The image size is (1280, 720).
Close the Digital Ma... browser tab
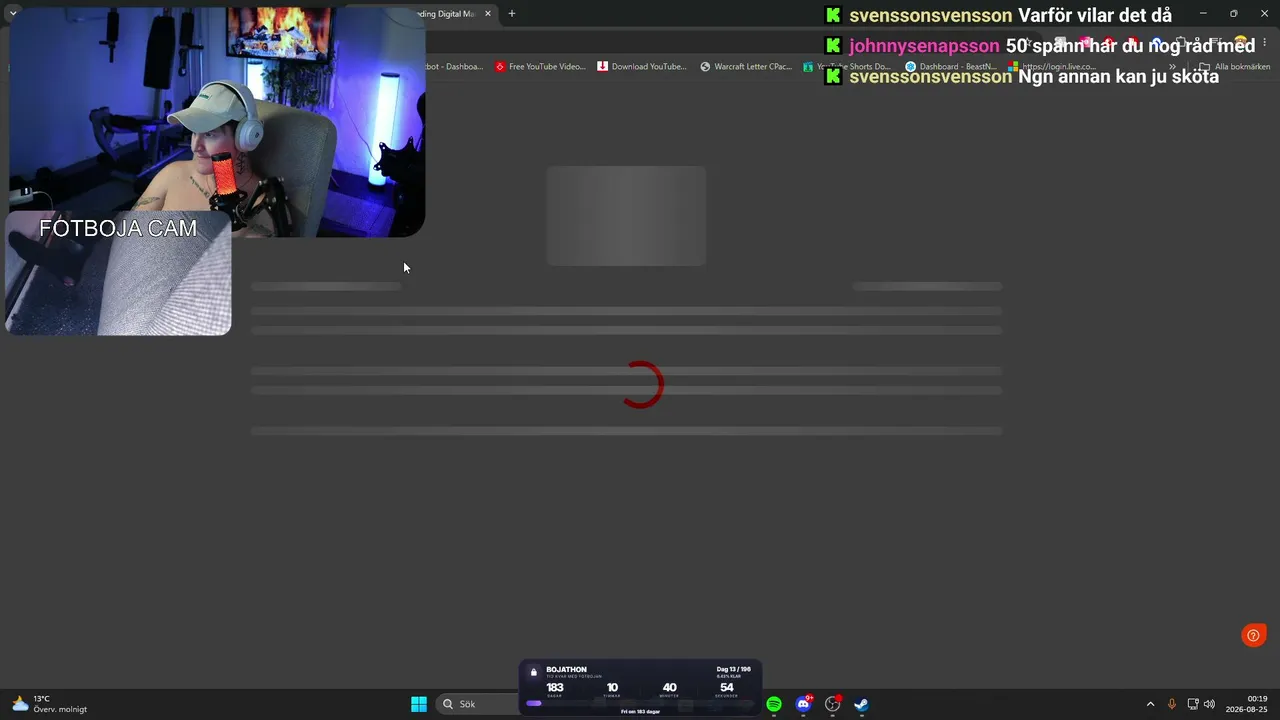[x=488, y=14]
